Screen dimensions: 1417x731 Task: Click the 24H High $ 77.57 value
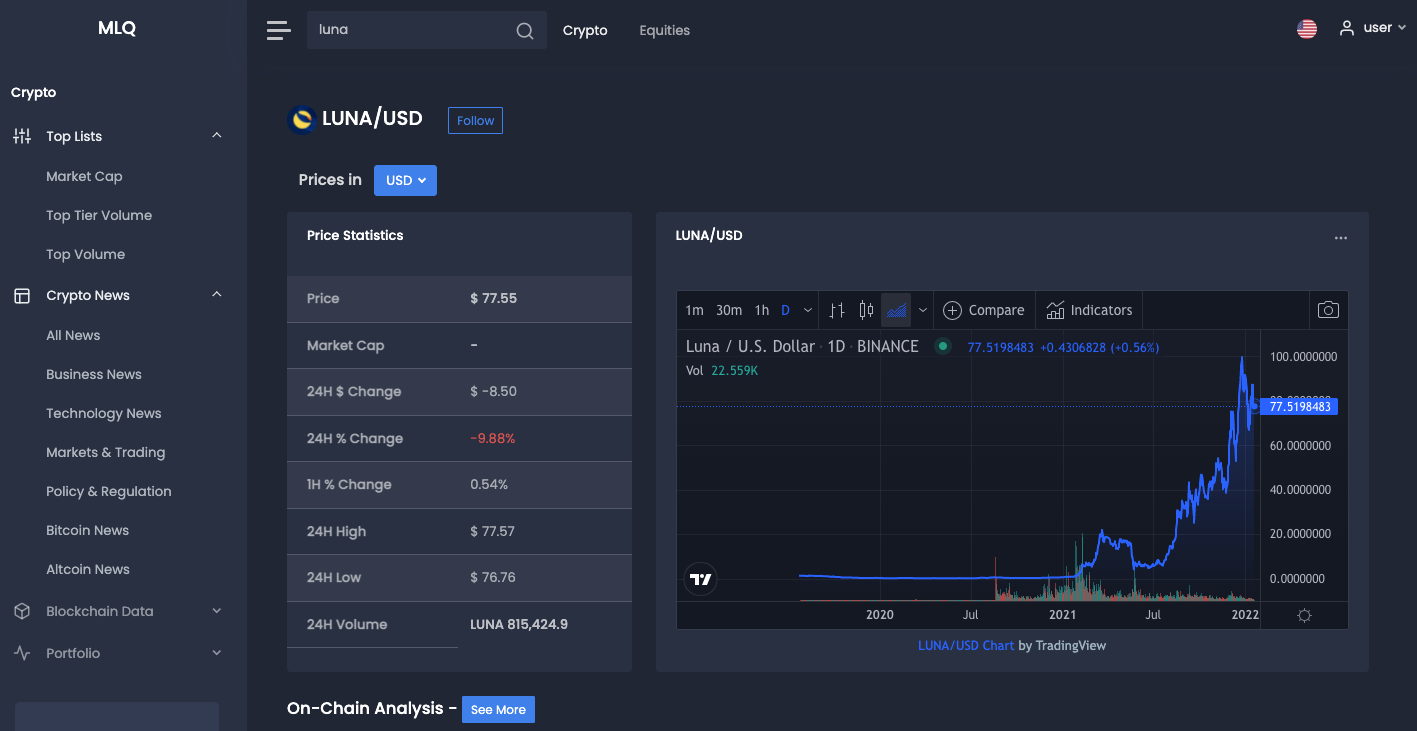492,531
